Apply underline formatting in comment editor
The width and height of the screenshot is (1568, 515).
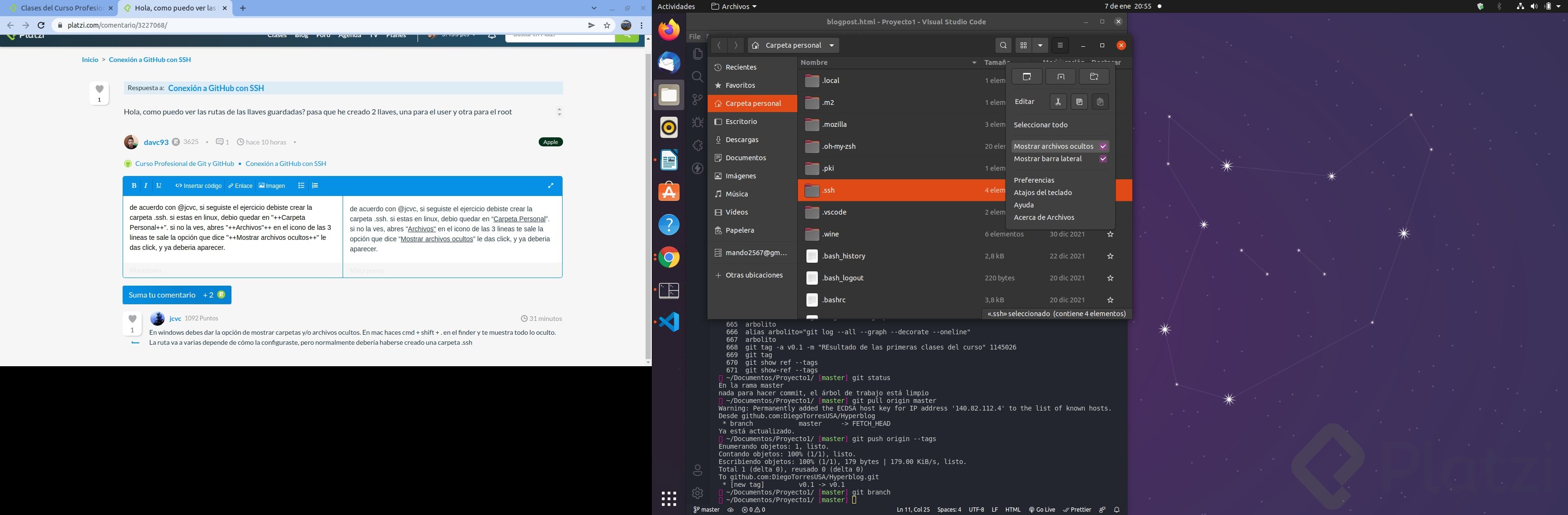(159, 185)
